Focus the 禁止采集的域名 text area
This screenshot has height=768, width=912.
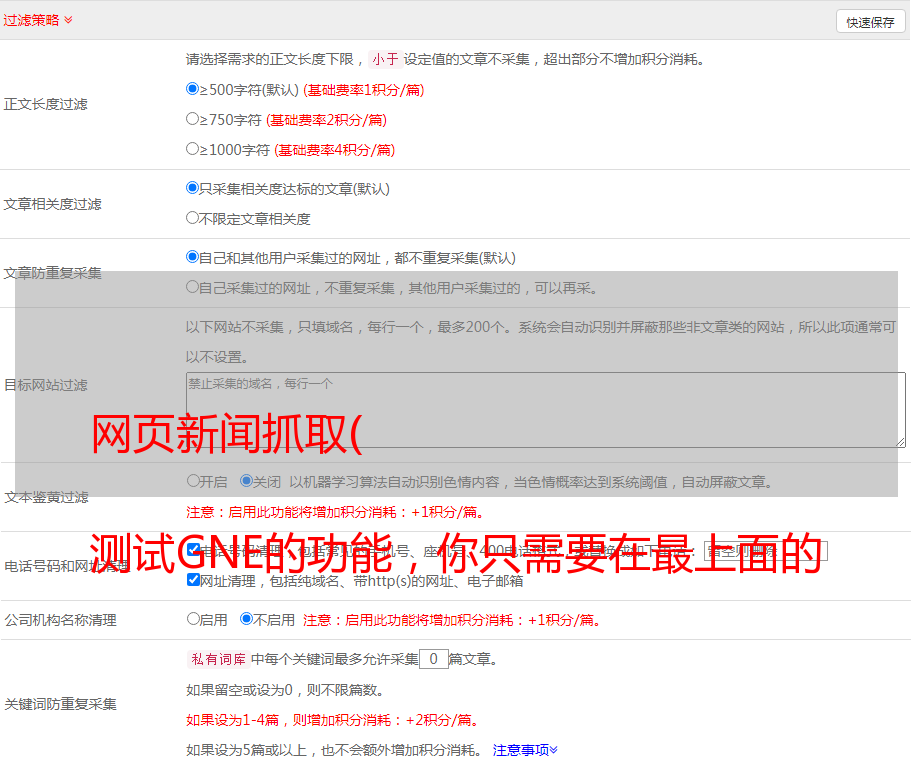click(x=546, y=410)
